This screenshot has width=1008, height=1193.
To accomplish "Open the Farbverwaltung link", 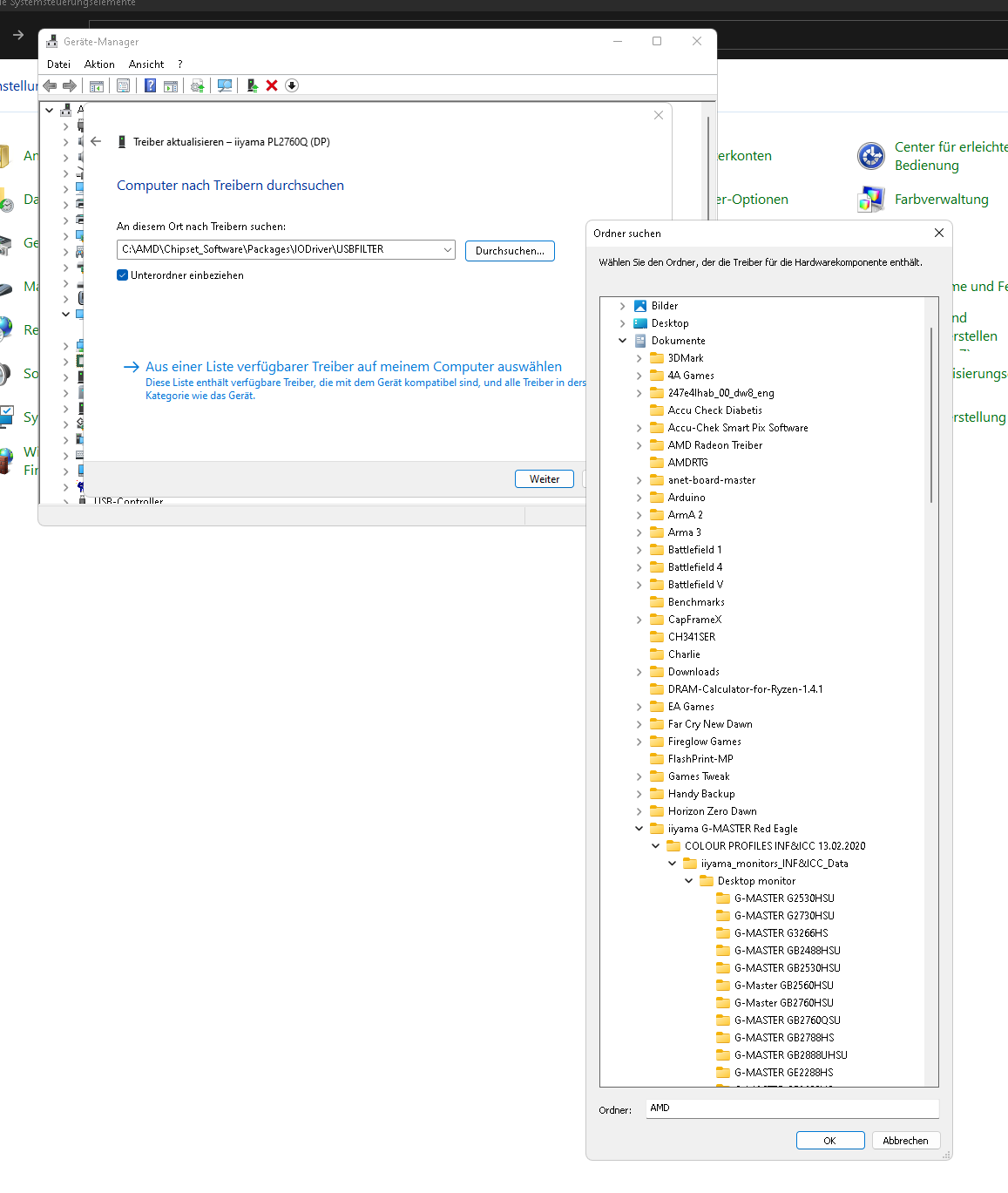I will 942,200.
